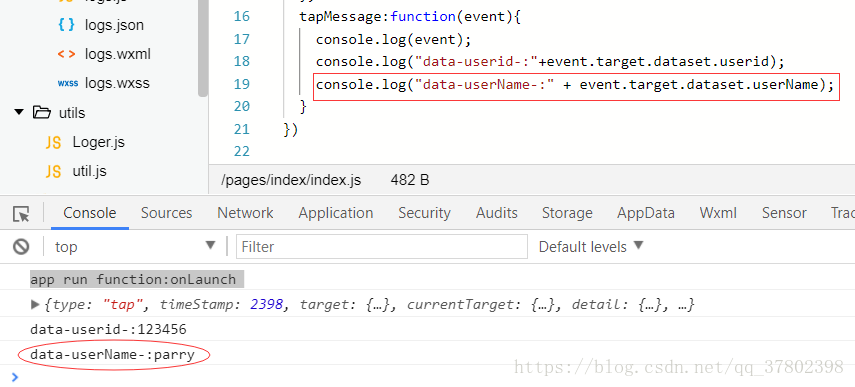855x387 pixels.
Task: Focus the console Filter input field
Action: [382, 246]
